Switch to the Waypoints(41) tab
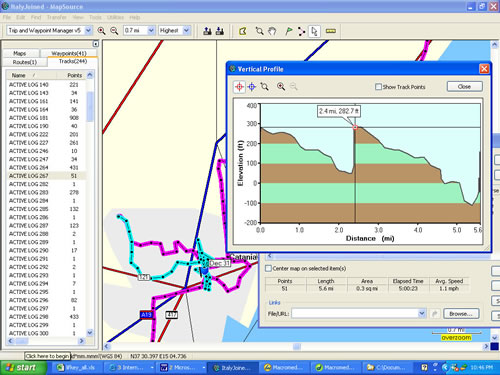Viewport: 500px width, 375px height. 69,53
